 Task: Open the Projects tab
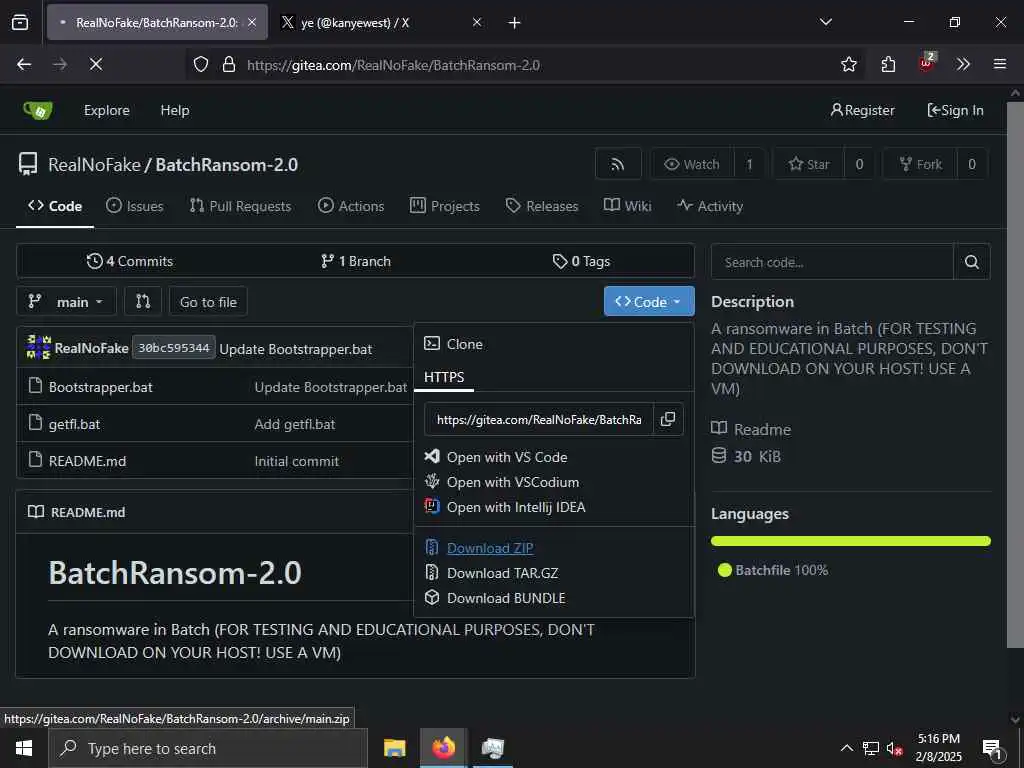point(445,206)
